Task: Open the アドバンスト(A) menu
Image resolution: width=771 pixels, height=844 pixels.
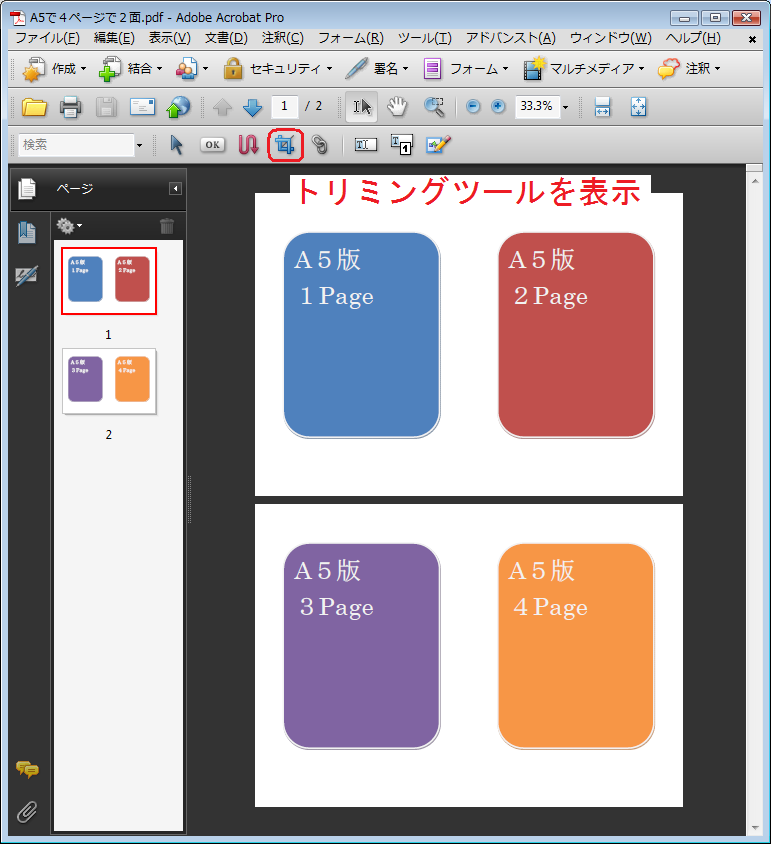Action: tap(510, 38)
